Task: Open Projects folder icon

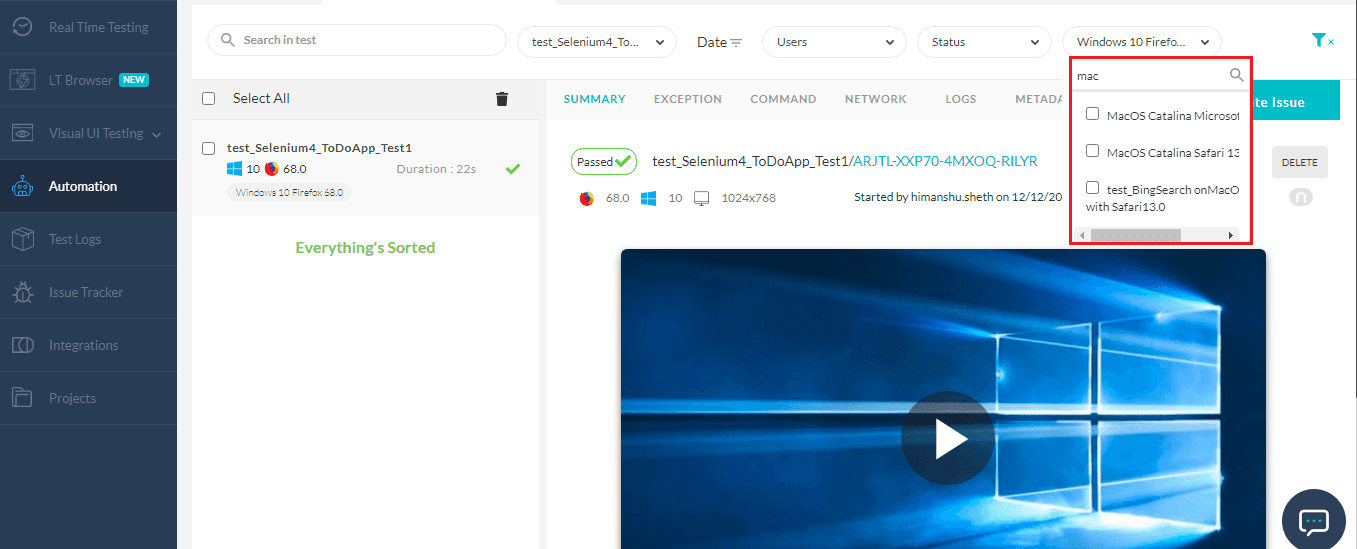Action: (x=22, y=398)
